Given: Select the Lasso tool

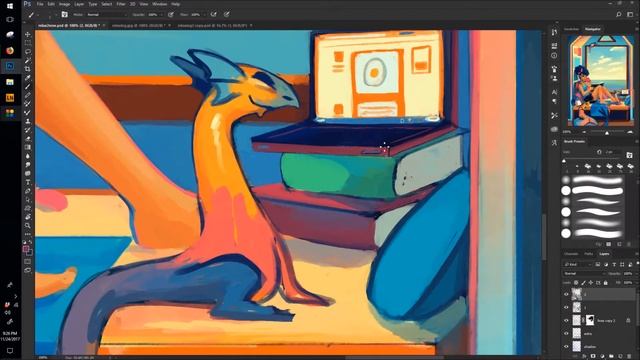Looking at the screenshot, I should (x=27, y=51).
